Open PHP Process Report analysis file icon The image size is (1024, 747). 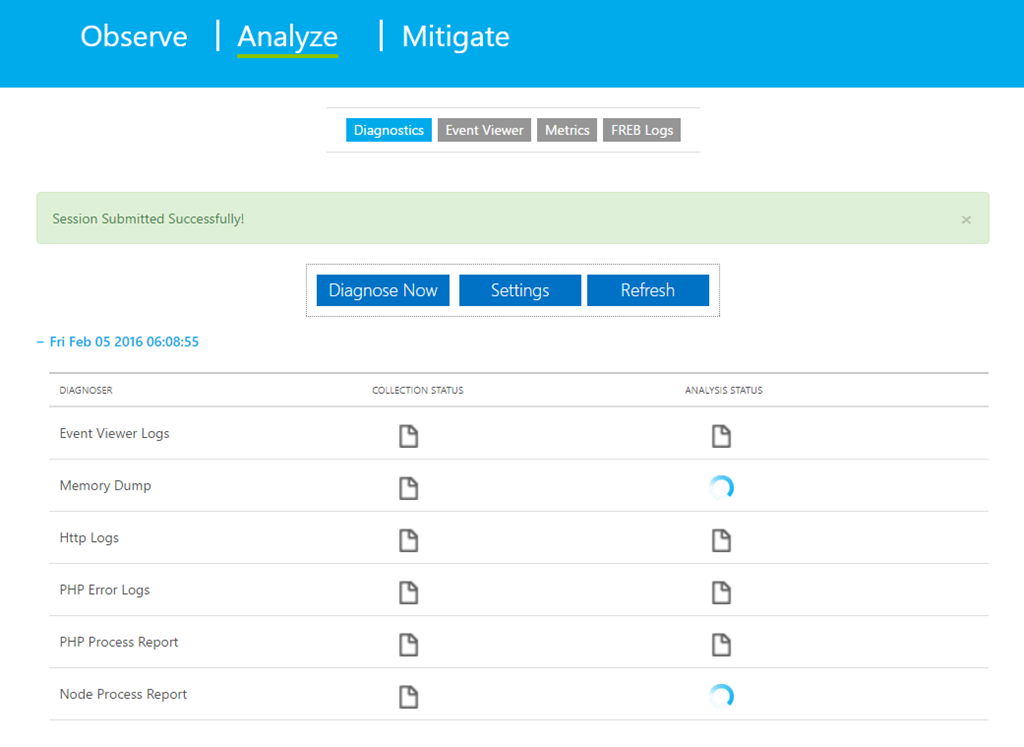721,644
